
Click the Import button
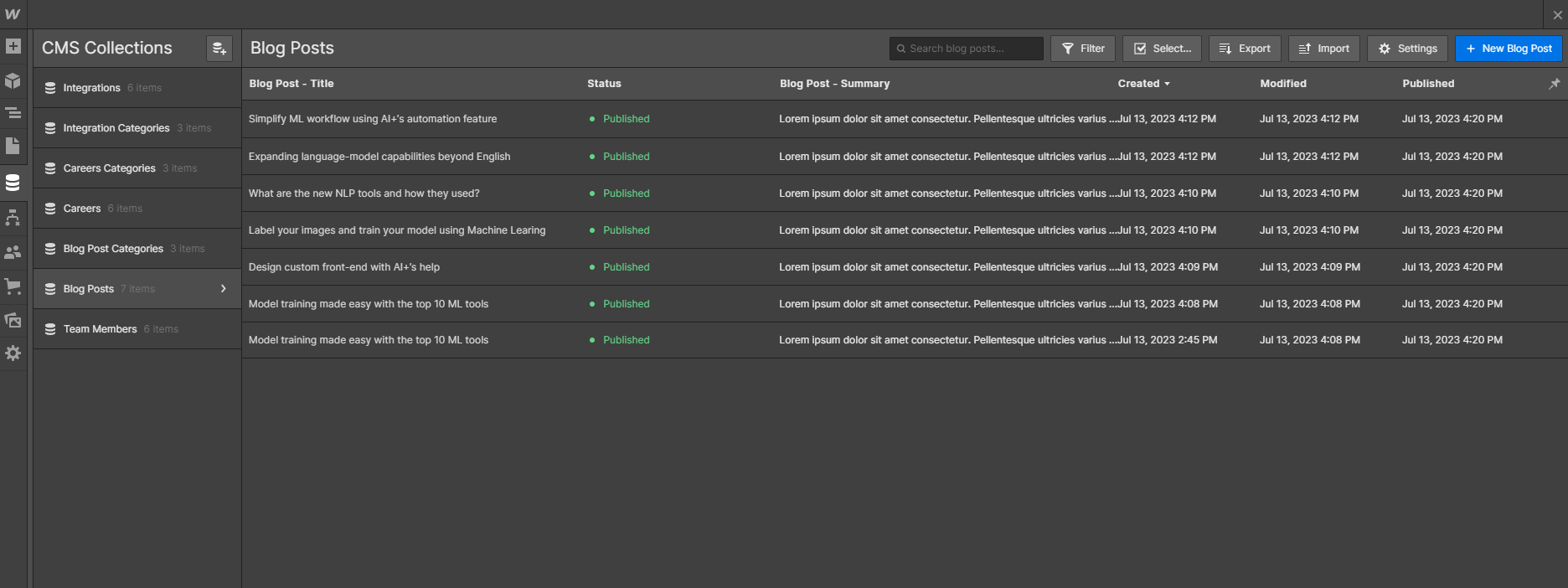(1324, 49)
